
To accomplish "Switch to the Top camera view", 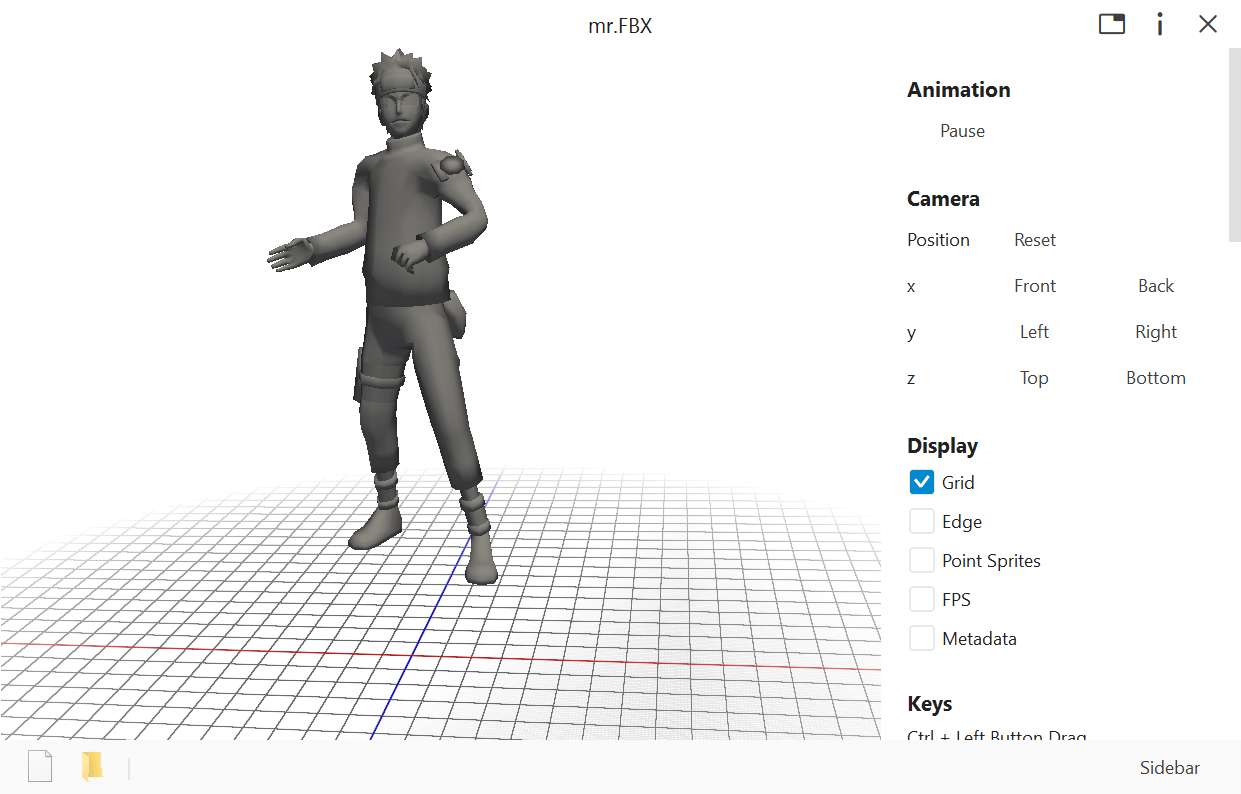I will point(1033,378).
